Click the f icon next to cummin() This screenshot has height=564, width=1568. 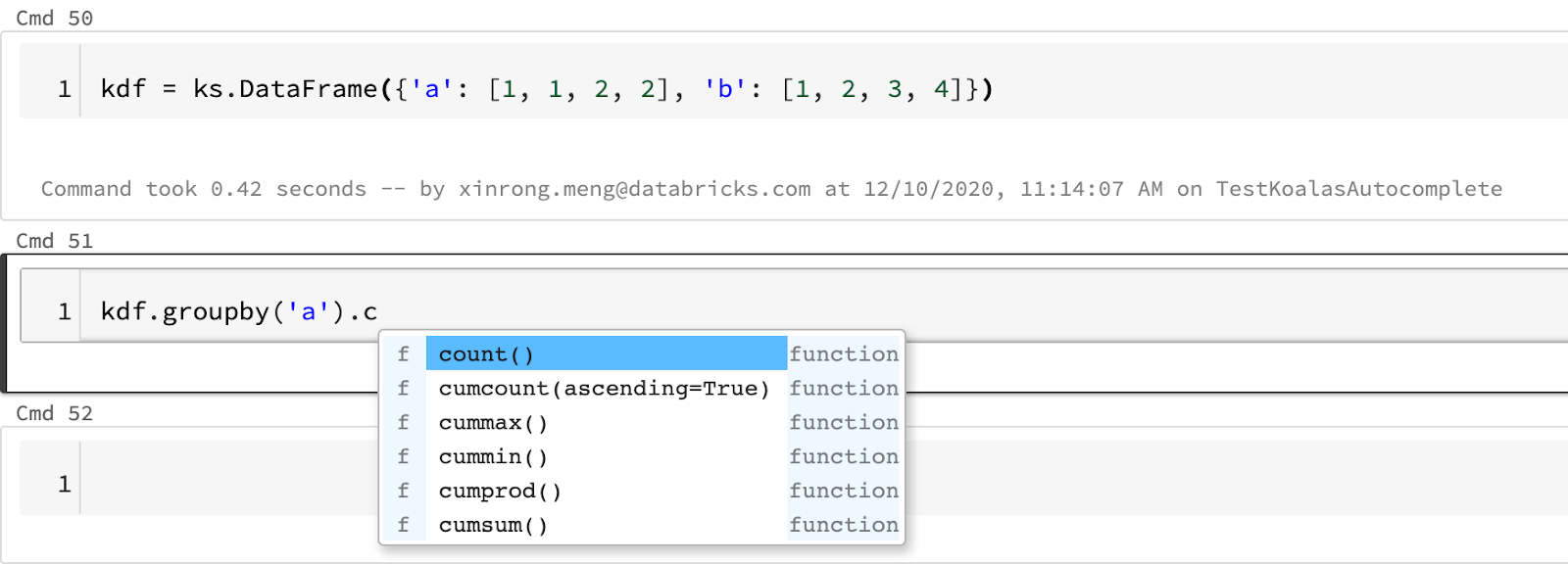click(x=403, y=457)
